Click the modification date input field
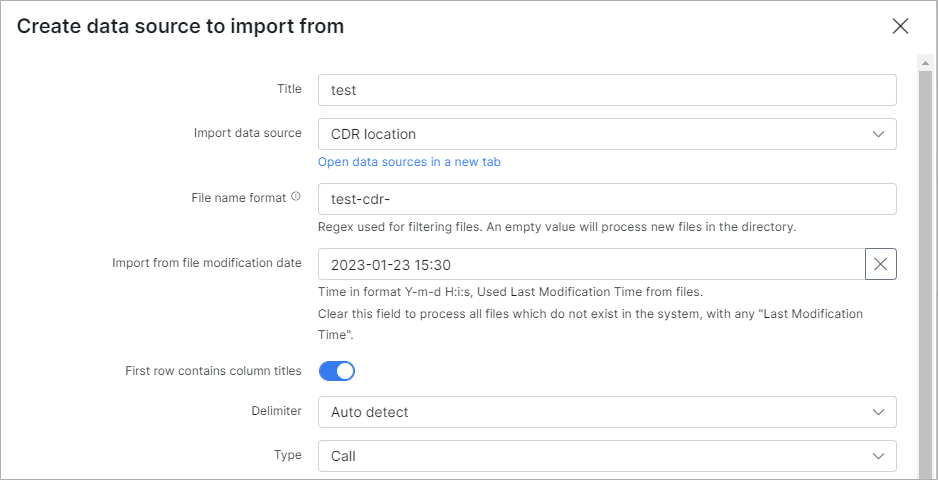Screen dimensions: 938x480 592,264
